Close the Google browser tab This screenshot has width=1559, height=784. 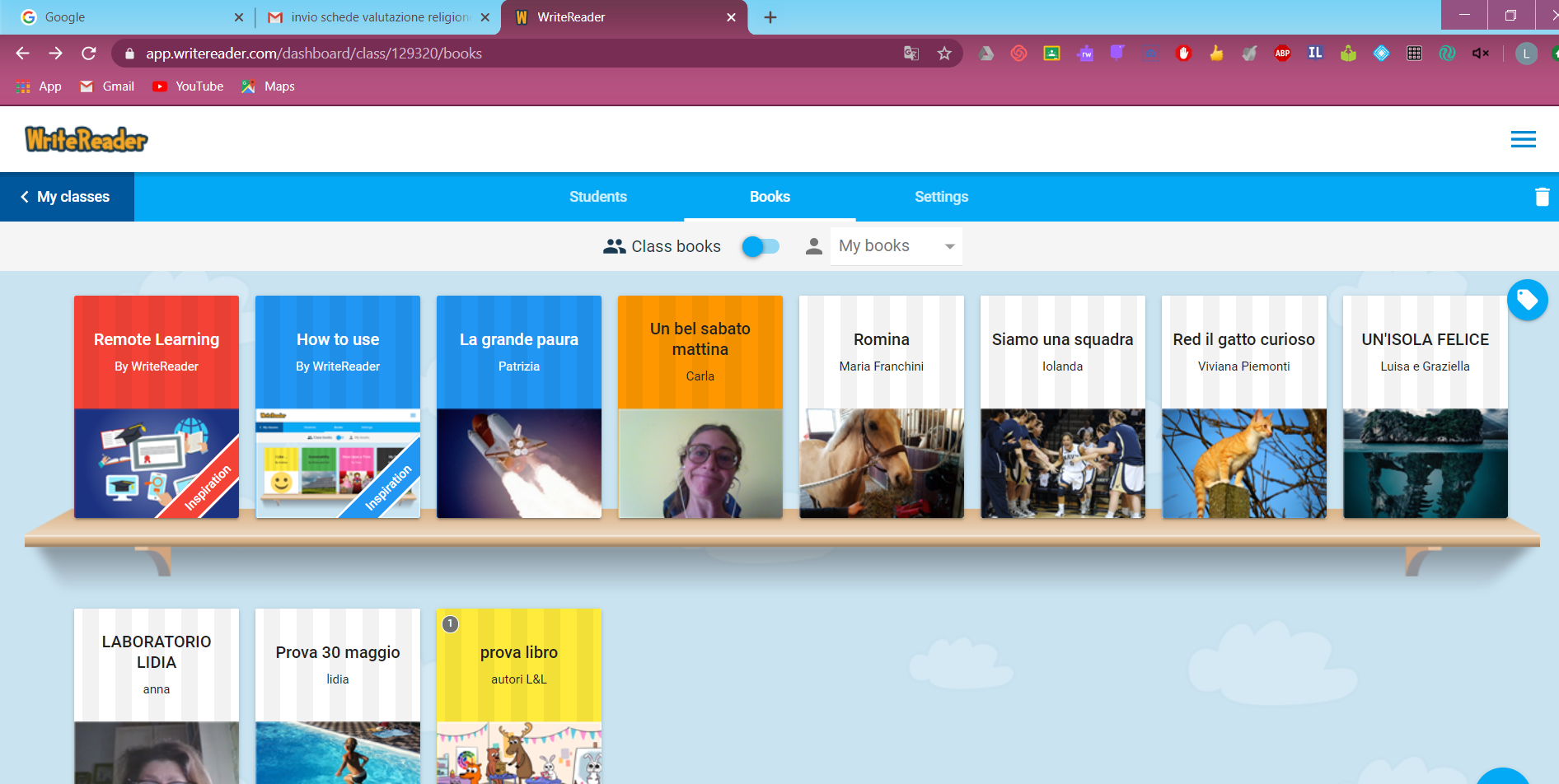pyautogui.click(x=239, y=17)
